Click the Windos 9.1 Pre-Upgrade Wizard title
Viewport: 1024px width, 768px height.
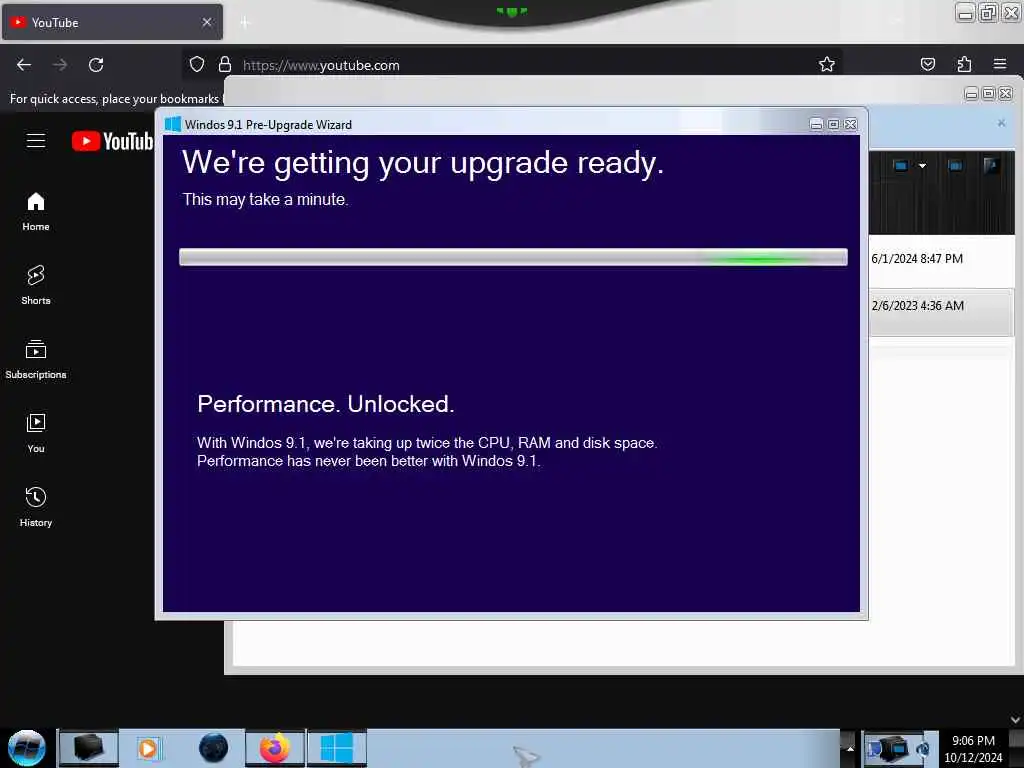(x=268, y=125)
